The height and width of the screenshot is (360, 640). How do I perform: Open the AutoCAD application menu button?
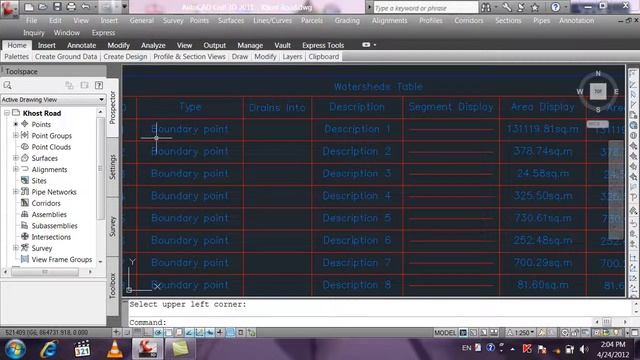[x=9, y=9]
